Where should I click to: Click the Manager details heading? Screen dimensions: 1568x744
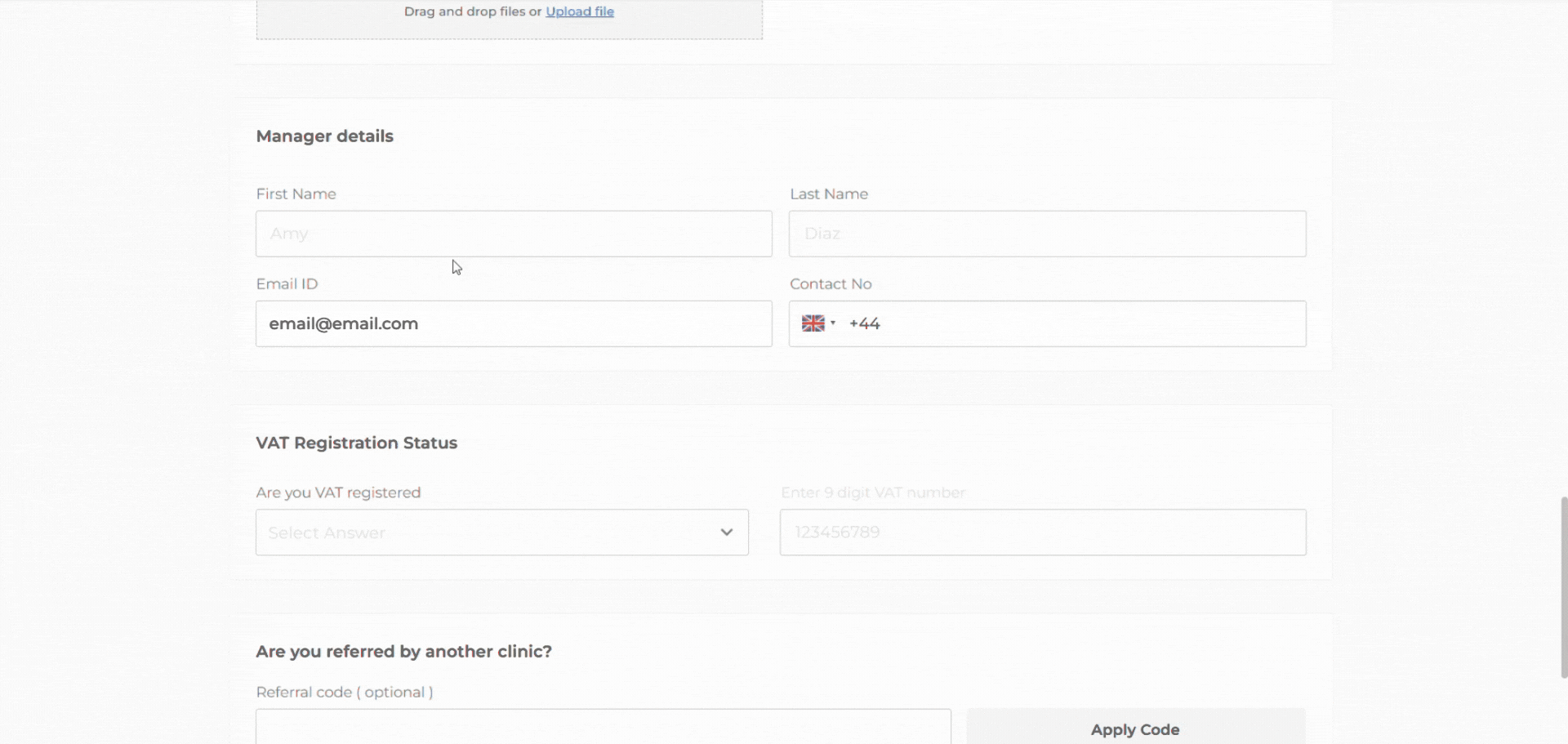325,136
